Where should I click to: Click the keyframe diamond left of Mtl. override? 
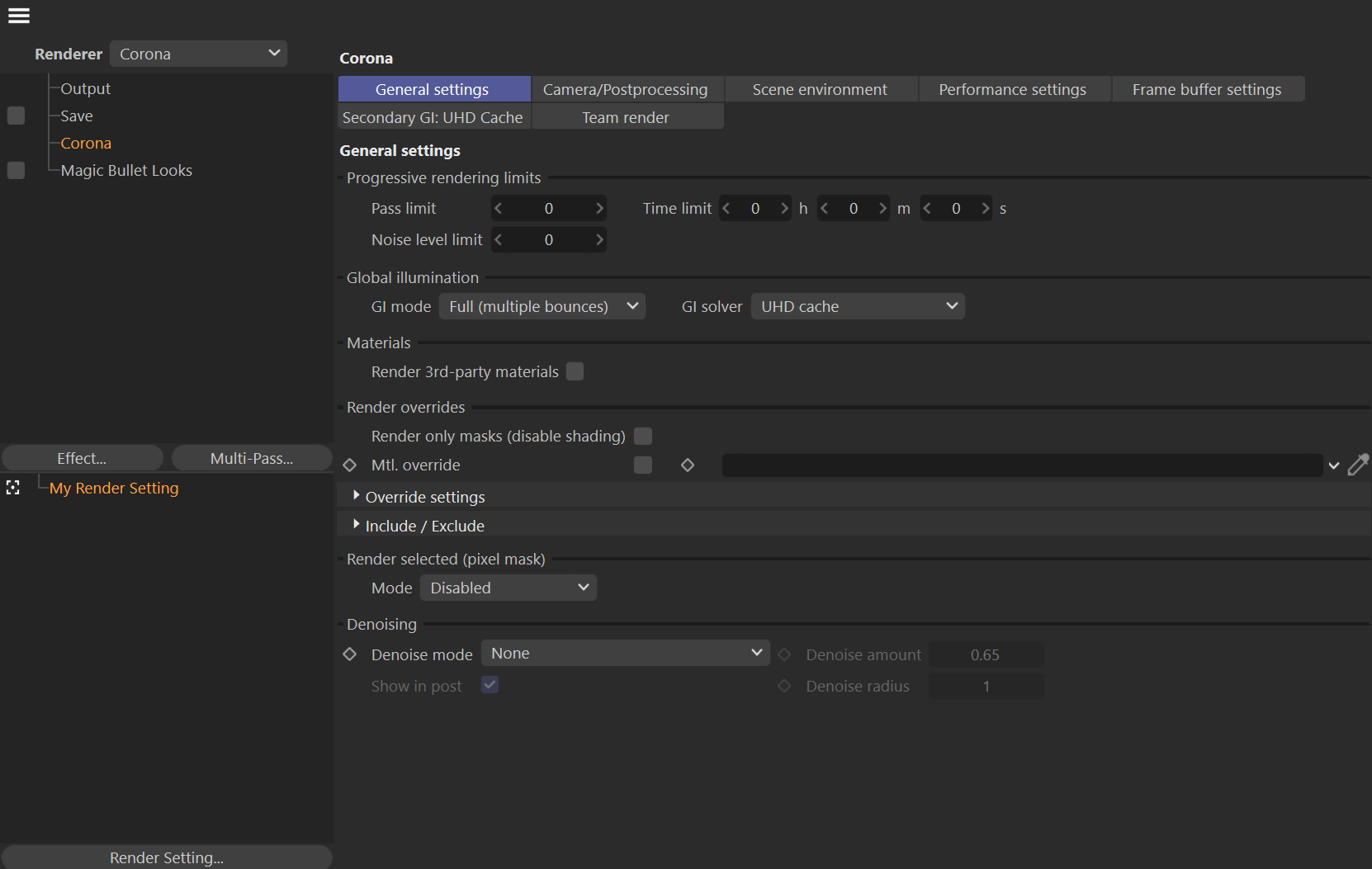tap(350, 465)
